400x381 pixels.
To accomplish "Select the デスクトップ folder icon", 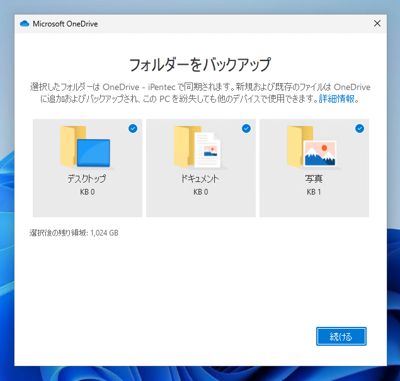I will [86, 147].
